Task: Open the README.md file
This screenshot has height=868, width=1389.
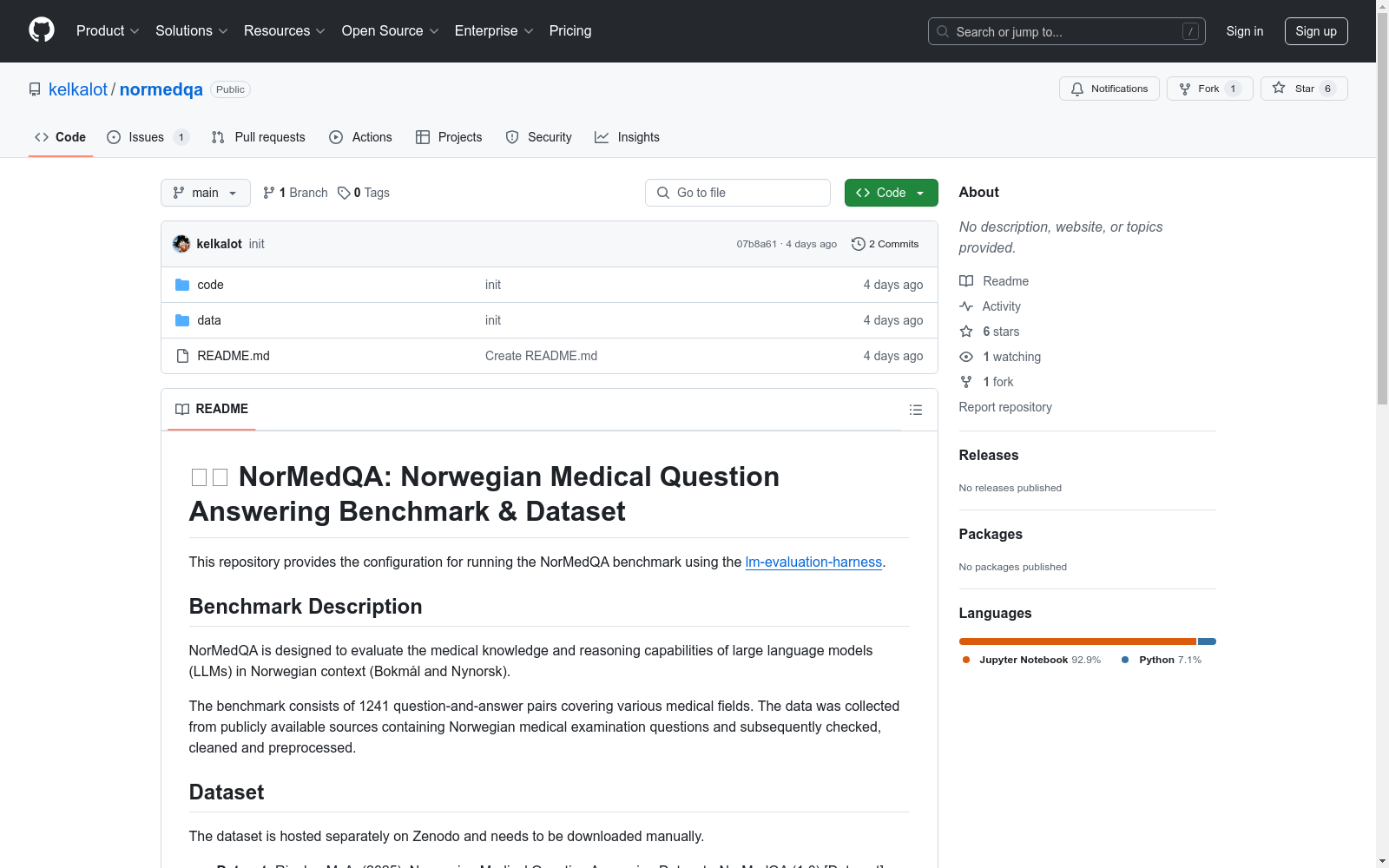Action: click(234, 356)
